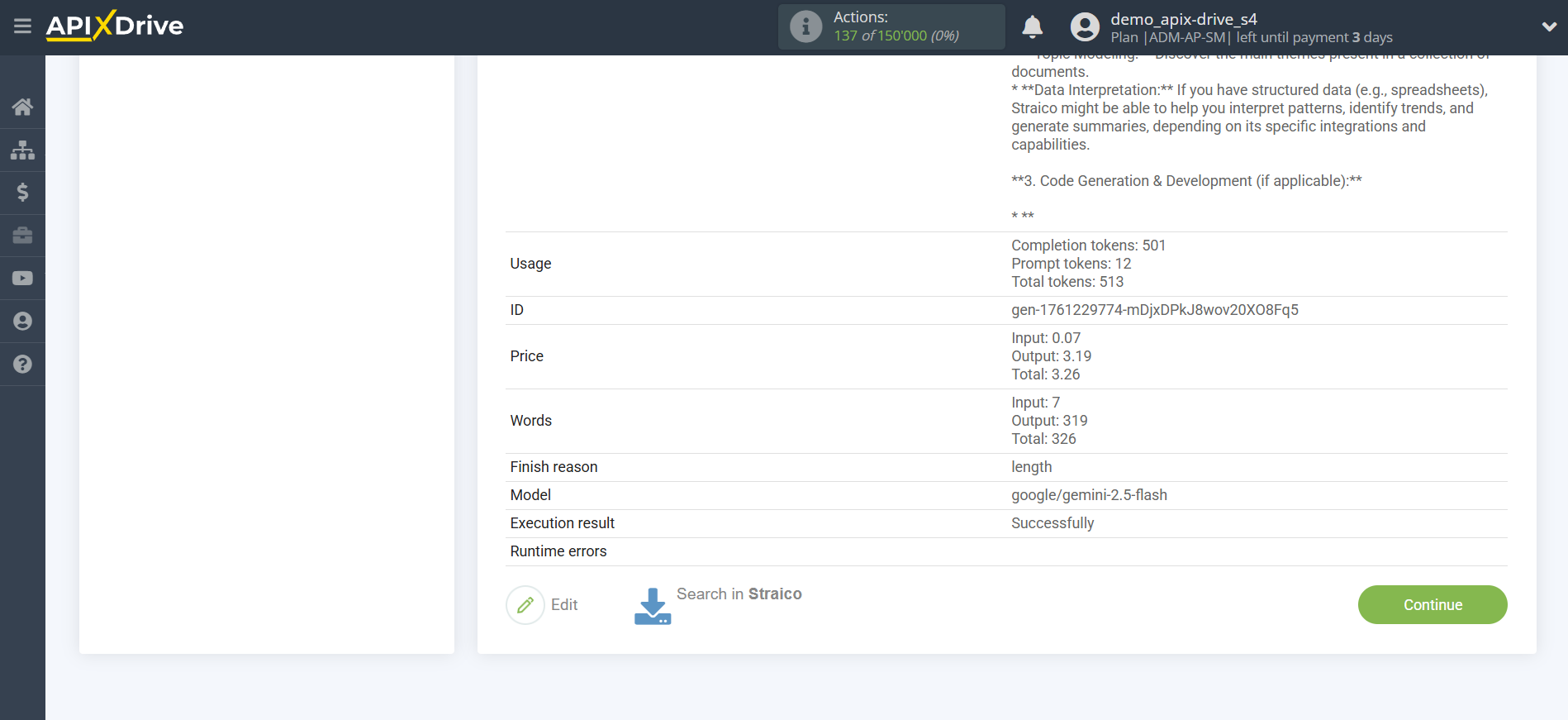Click the Model row label

(x=530, y=495)
